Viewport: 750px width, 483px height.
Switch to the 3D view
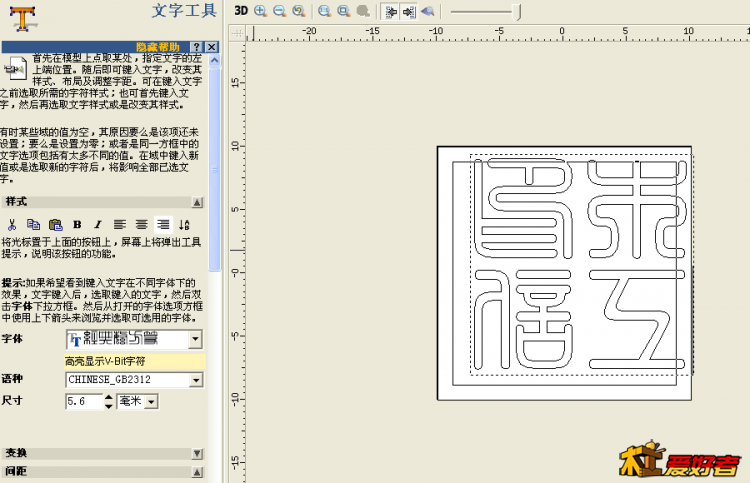coord(241,11)
